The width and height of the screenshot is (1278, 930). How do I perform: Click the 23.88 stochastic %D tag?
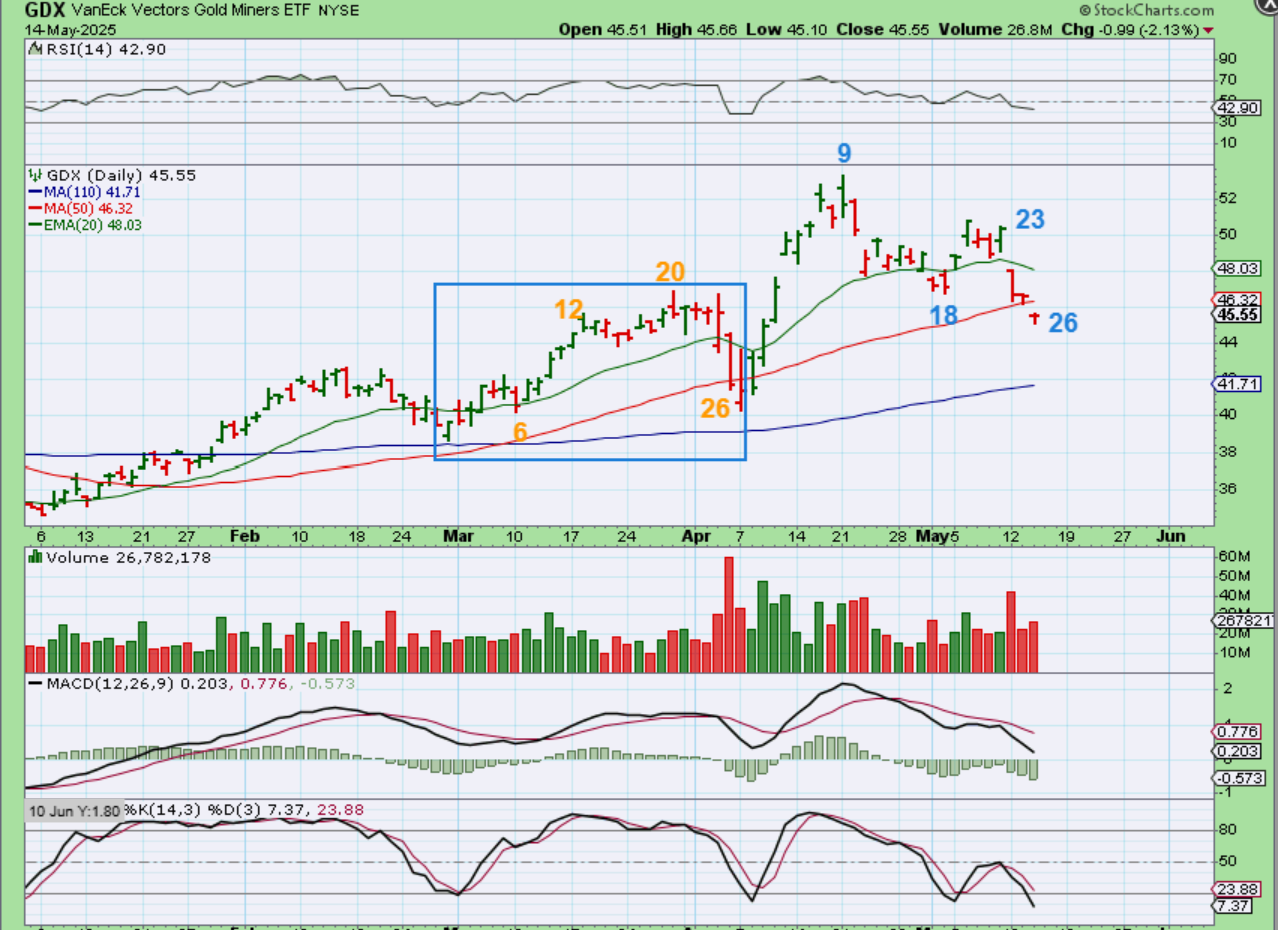(x=1236, y=888)
